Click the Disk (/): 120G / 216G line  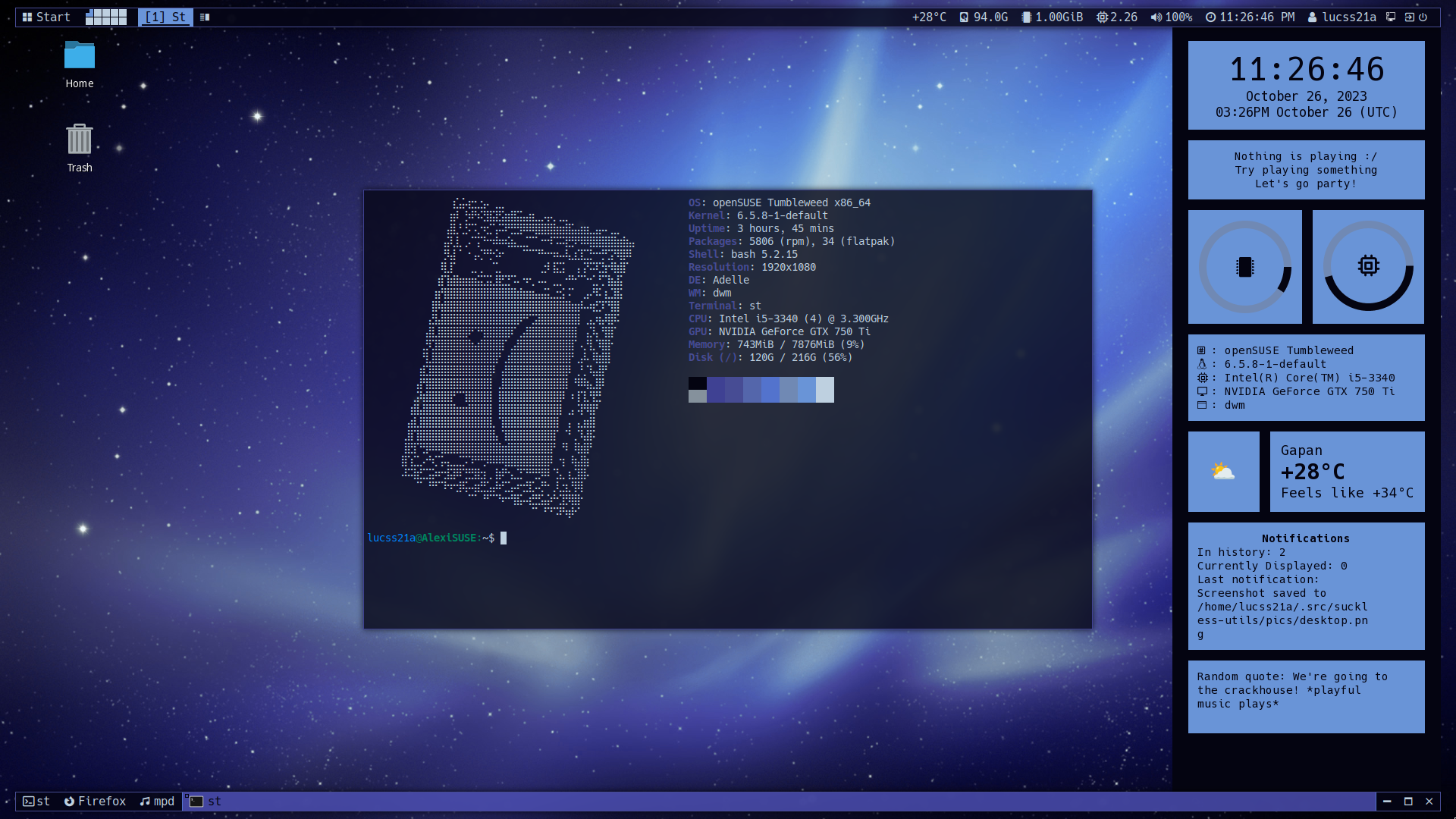click(x=770, y=357)
